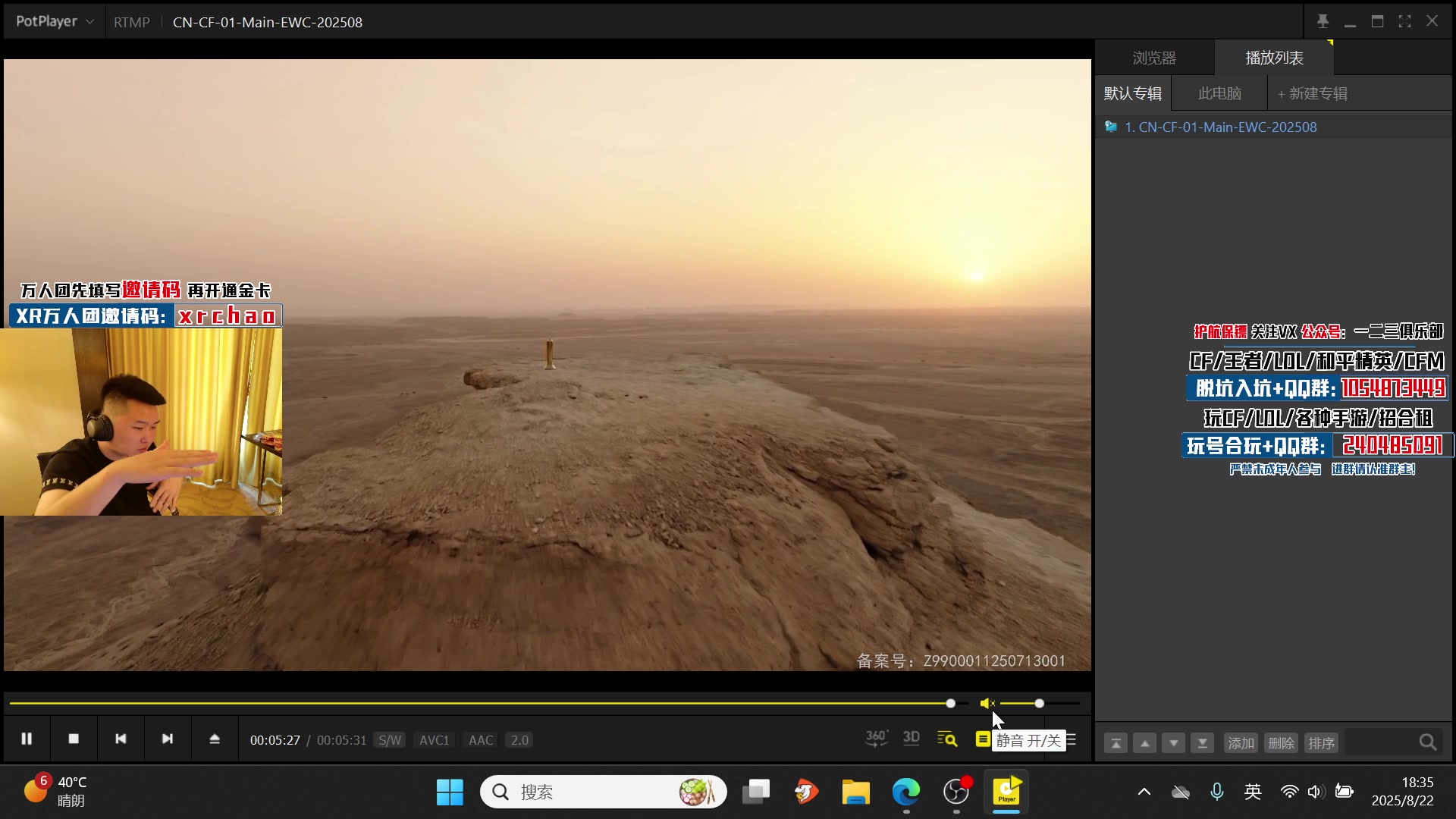
Task: Move playlist item up one position
Action: point(1145,743)
